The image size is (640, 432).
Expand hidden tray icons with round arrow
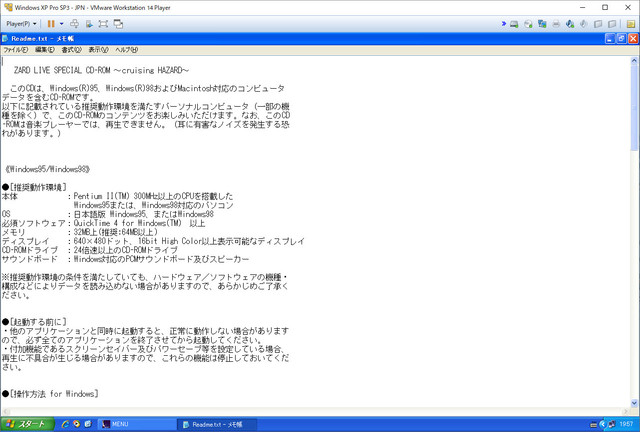[x=602, y=425]
